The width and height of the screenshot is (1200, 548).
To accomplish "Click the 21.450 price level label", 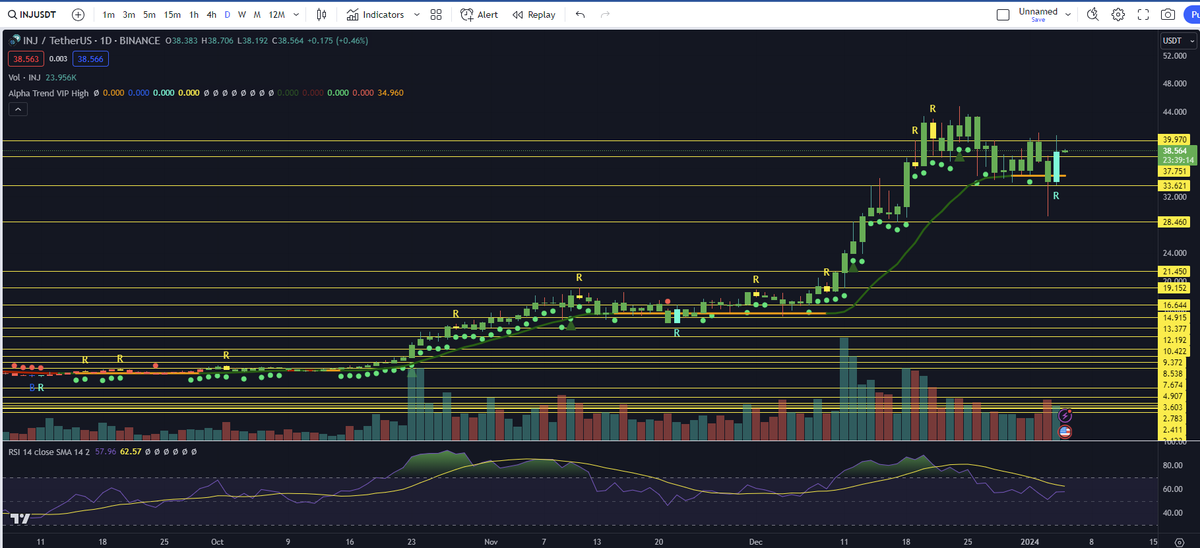I will tap(1174, 271).
